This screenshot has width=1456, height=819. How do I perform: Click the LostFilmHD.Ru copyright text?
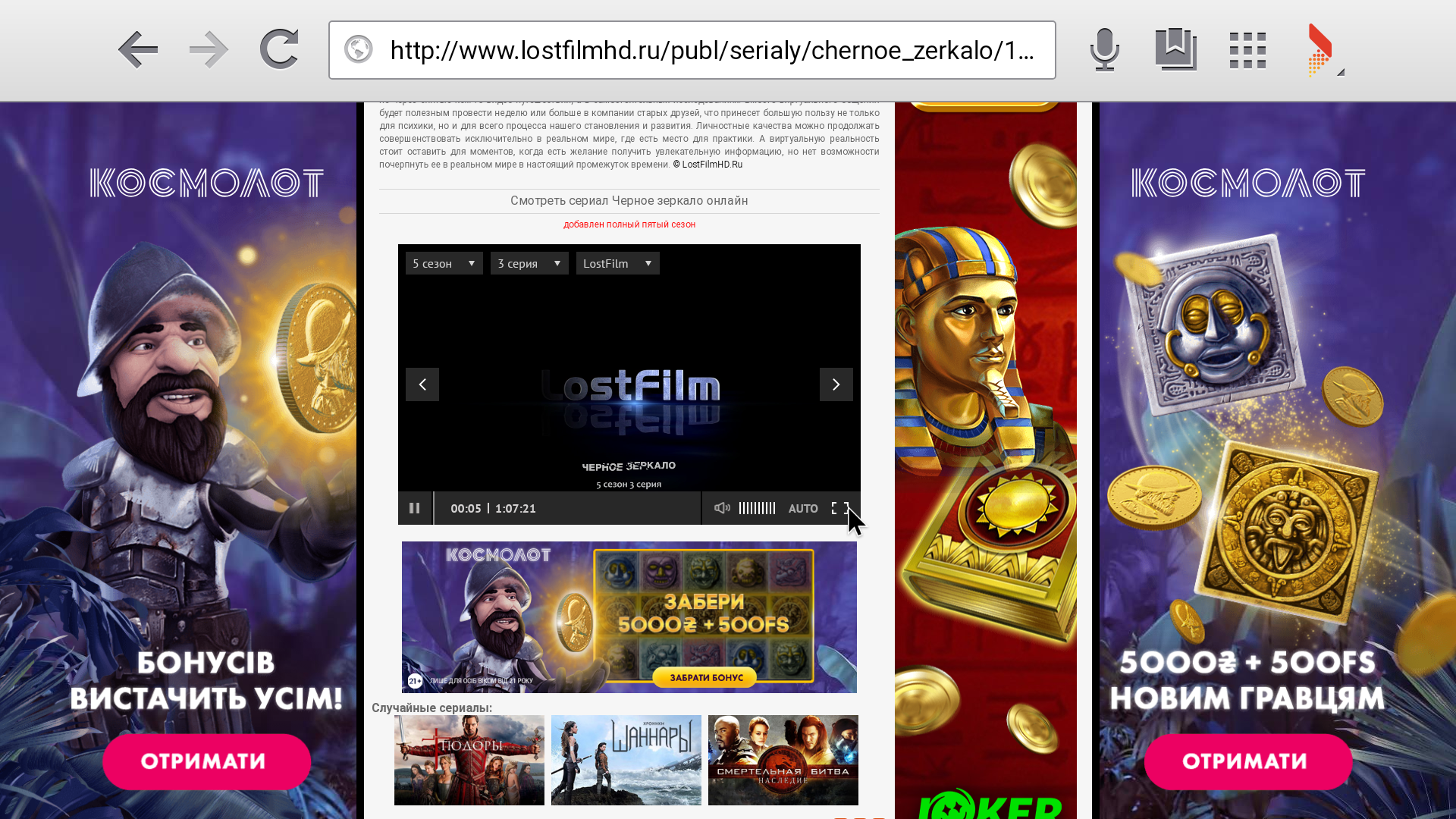(708, 165)
